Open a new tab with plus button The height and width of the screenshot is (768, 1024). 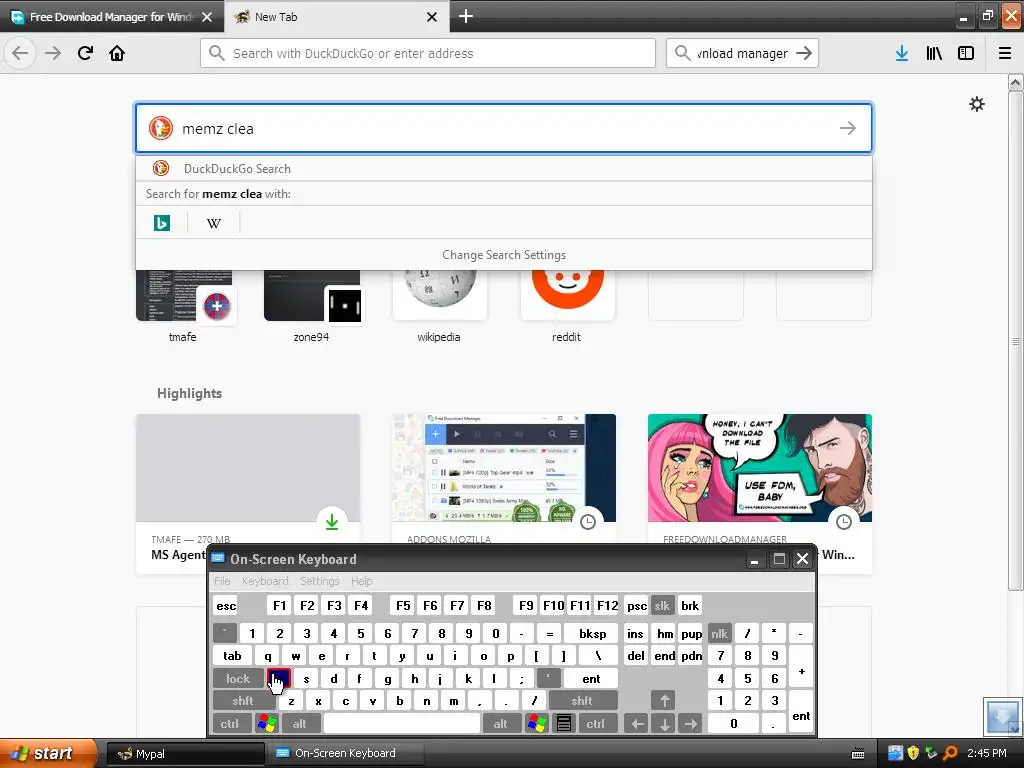[466, 16]
